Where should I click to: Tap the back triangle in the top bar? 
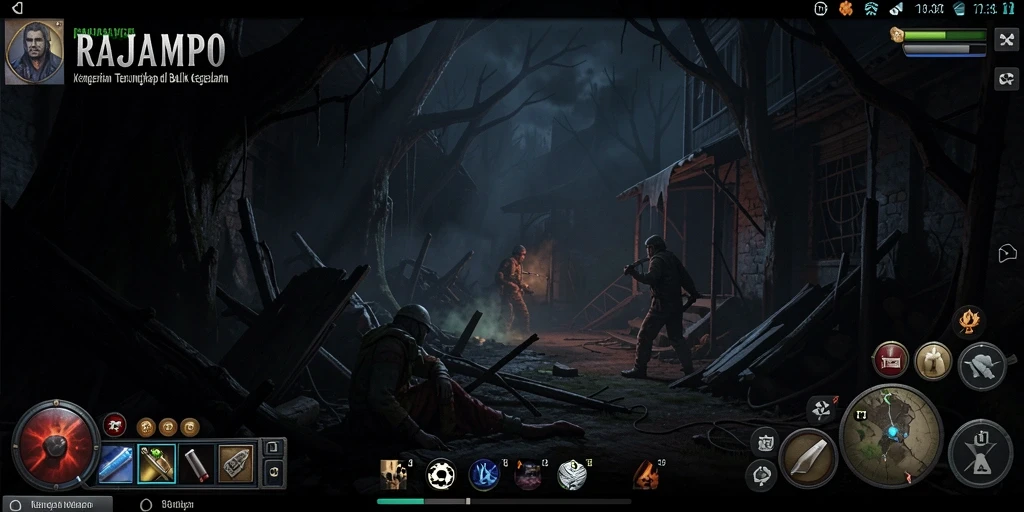pos(18,8)
